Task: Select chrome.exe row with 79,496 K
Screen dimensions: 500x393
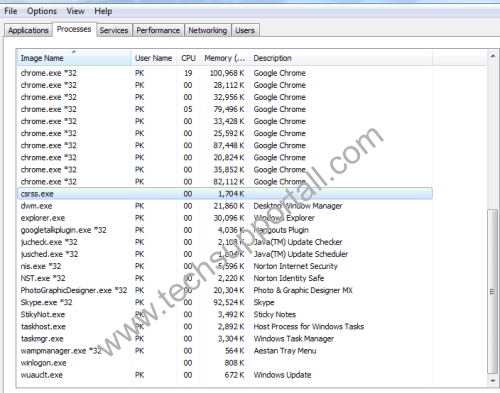Action: pyautogui.click(x=225, y=109)
